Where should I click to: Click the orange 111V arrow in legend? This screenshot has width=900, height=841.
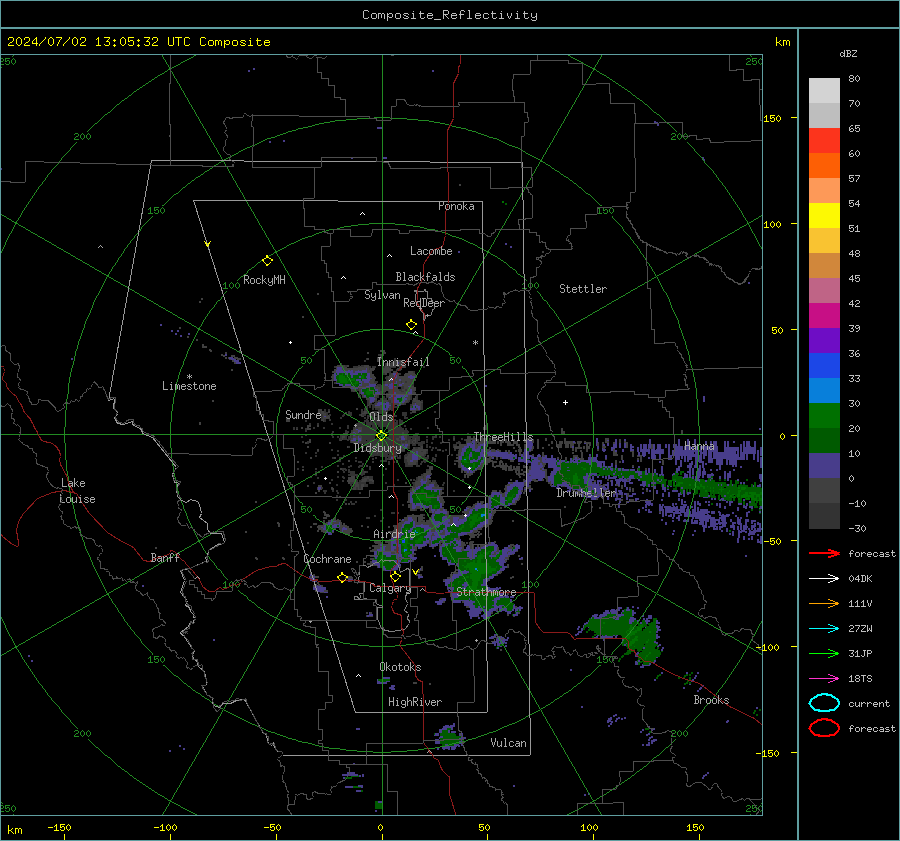tap(824, 603)
